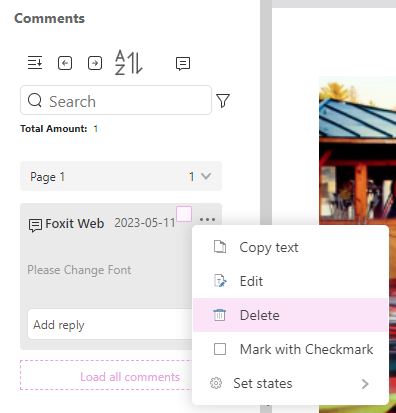Click the expand comments list icon
The height and width of the screenshot is (413, 396).
click(35, 63)
